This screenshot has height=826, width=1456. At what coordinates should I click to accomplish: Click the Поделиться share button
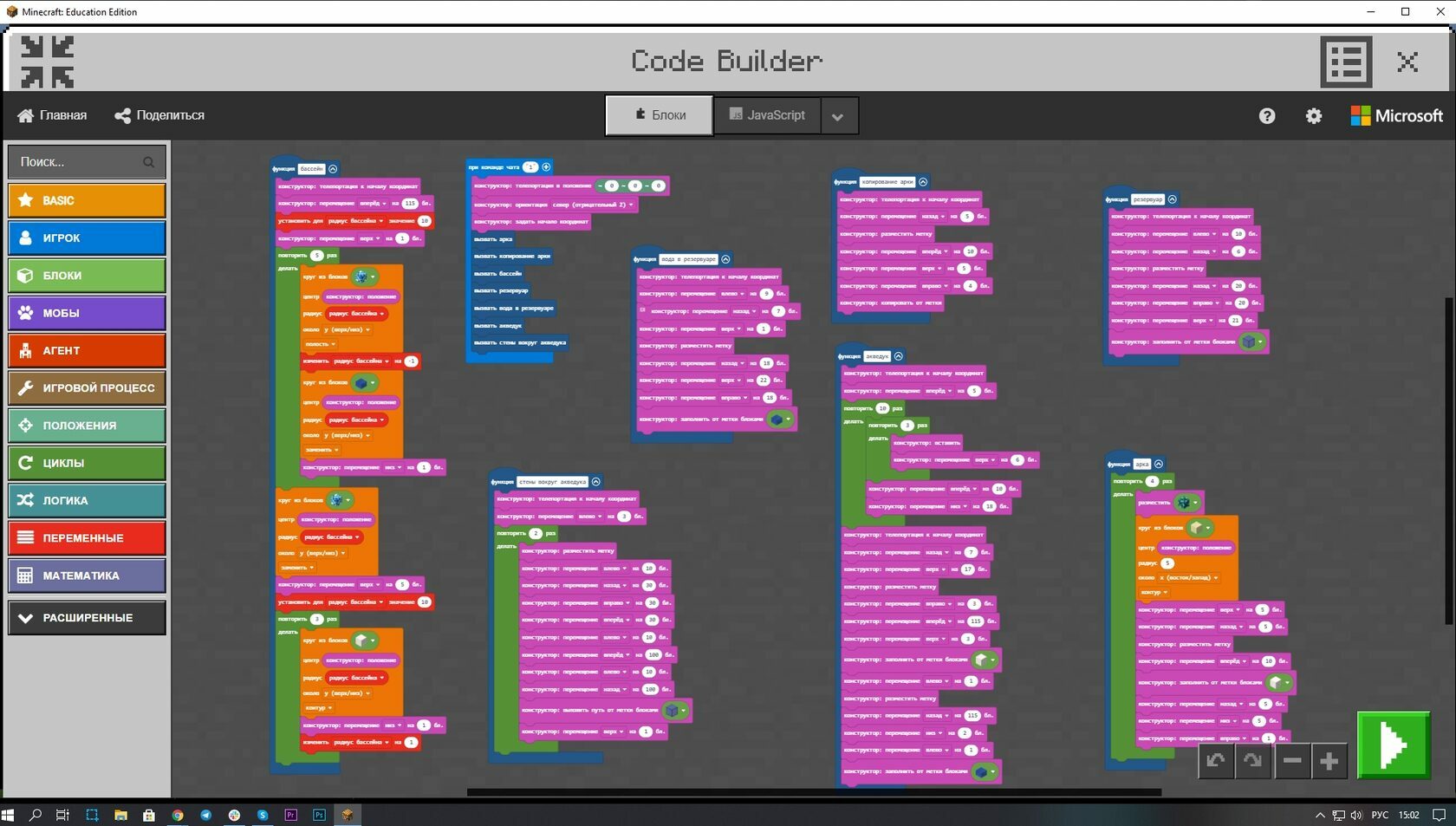[x=159, y=115]
